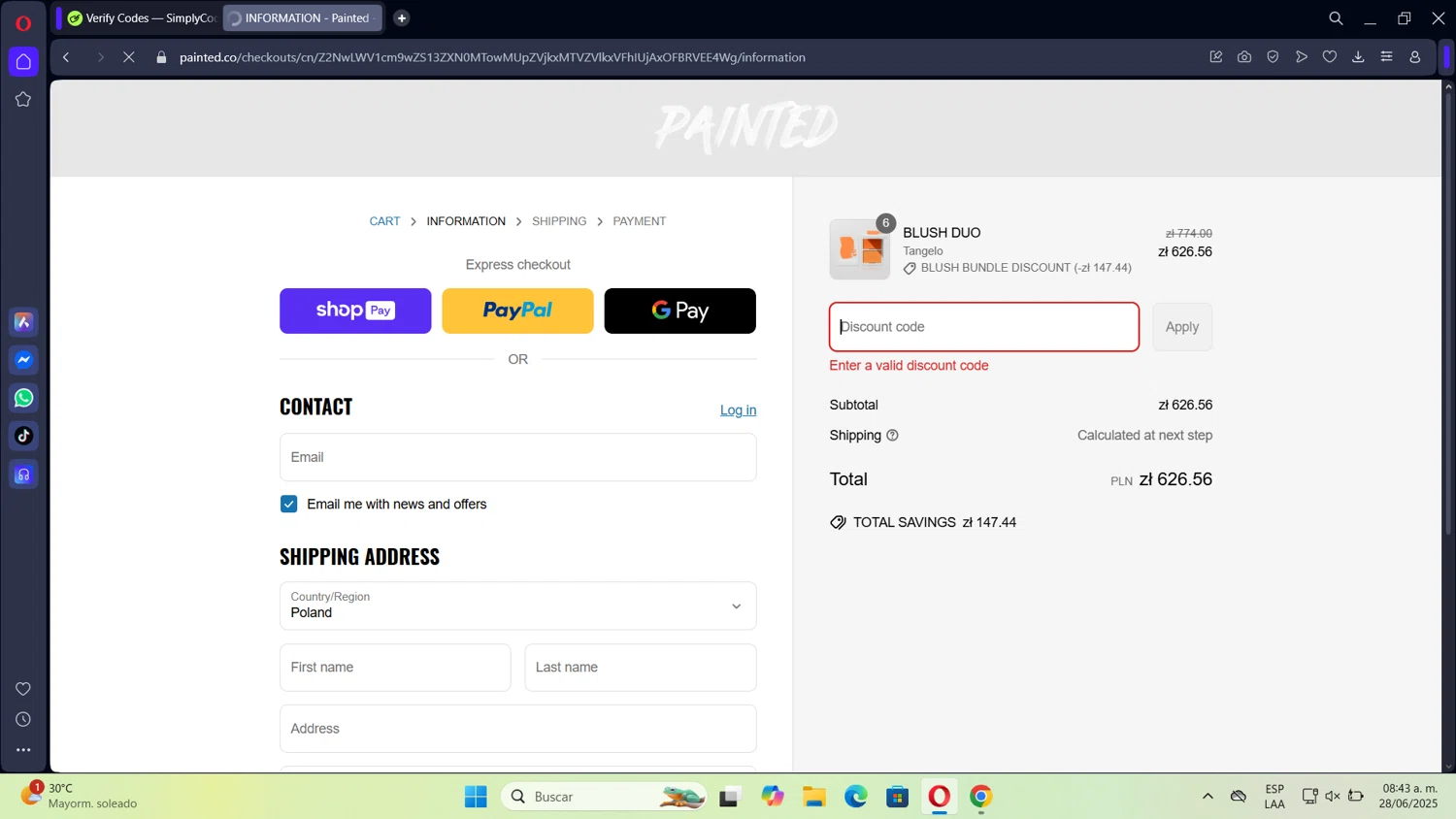Pay with PayPal button
This screenshot has width=1456, height=819.
click(517, 311)
